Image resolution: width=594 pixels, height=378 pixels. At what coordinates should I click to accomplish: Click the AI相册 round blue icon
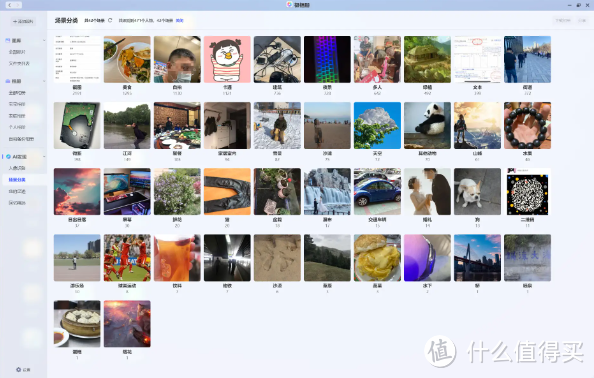point(8,156)
